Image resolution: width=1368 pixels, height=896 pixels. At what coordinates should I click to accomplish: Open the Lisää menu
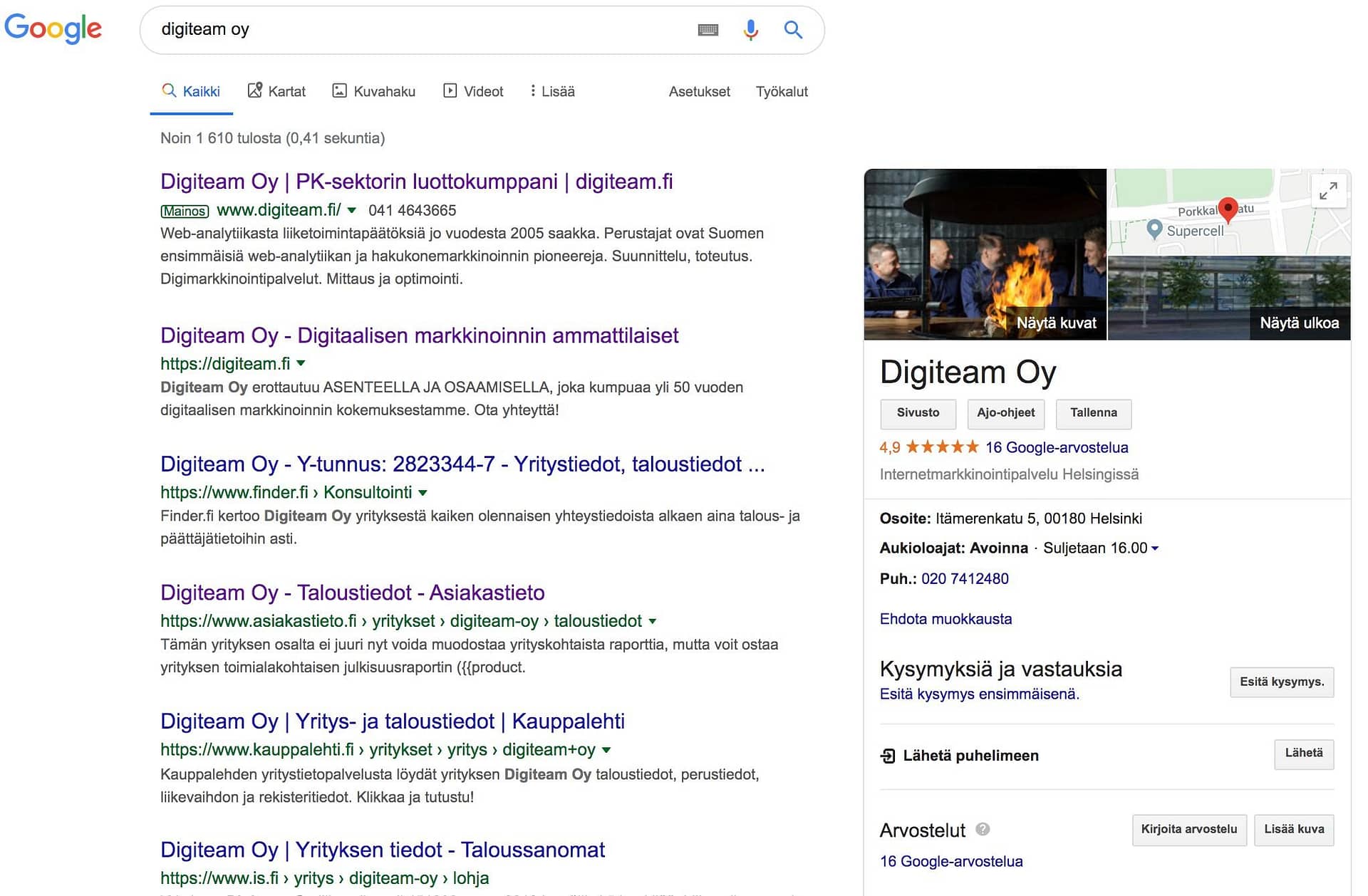[x=552, y=91]
